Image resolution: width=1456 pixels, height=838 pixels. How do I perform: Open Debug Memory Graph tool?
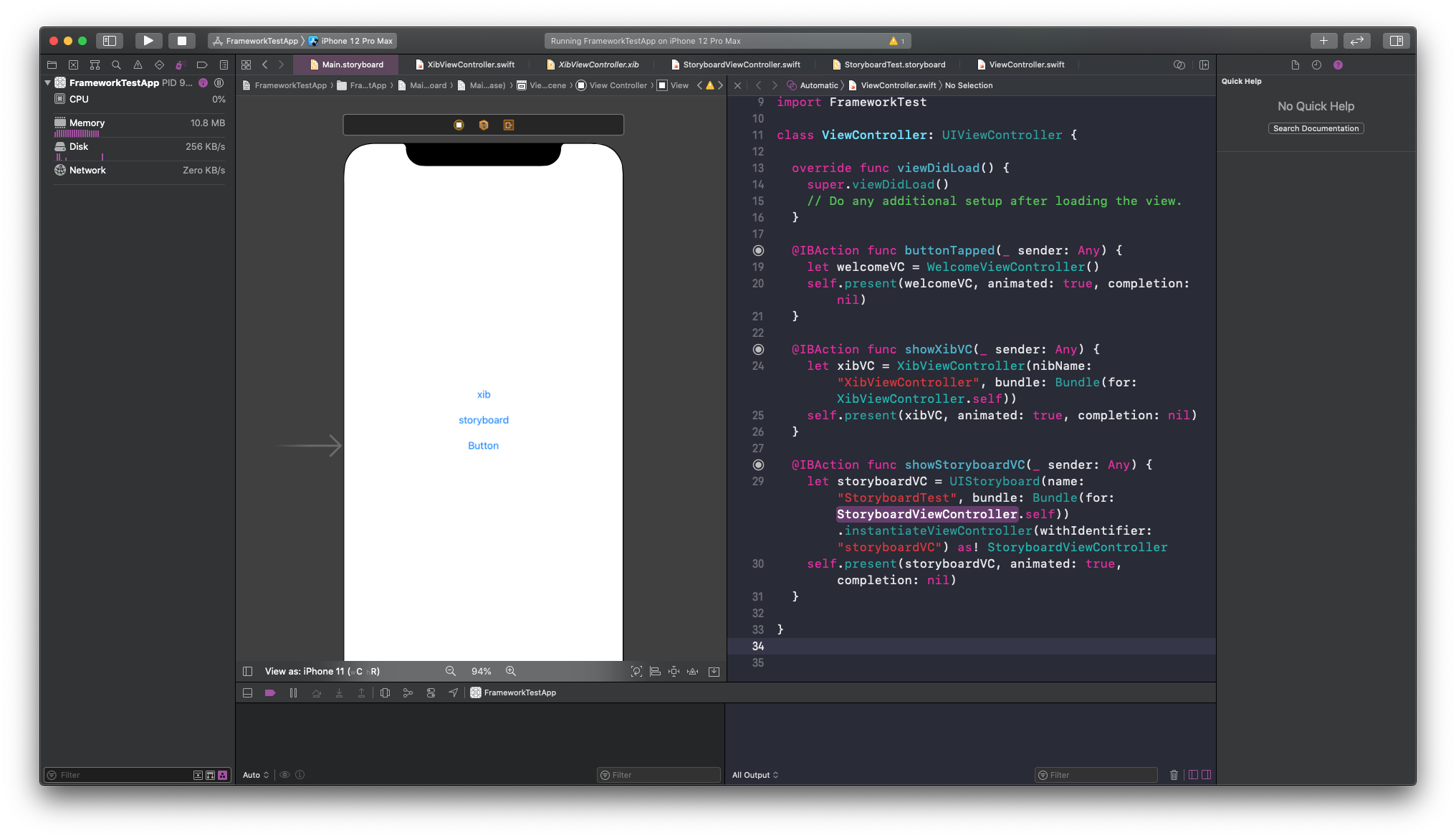point(408,692)
